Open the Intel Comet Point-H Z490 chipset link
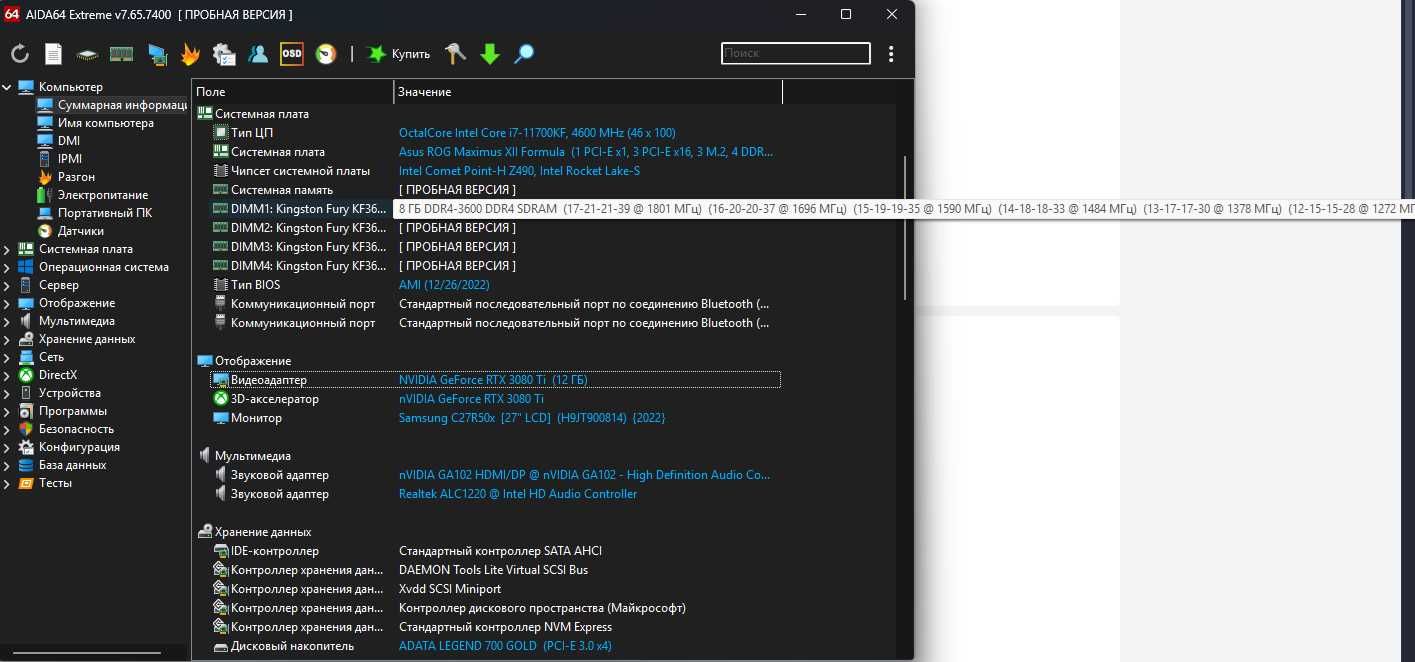1415x662 pixels. (x=519, y=171)
